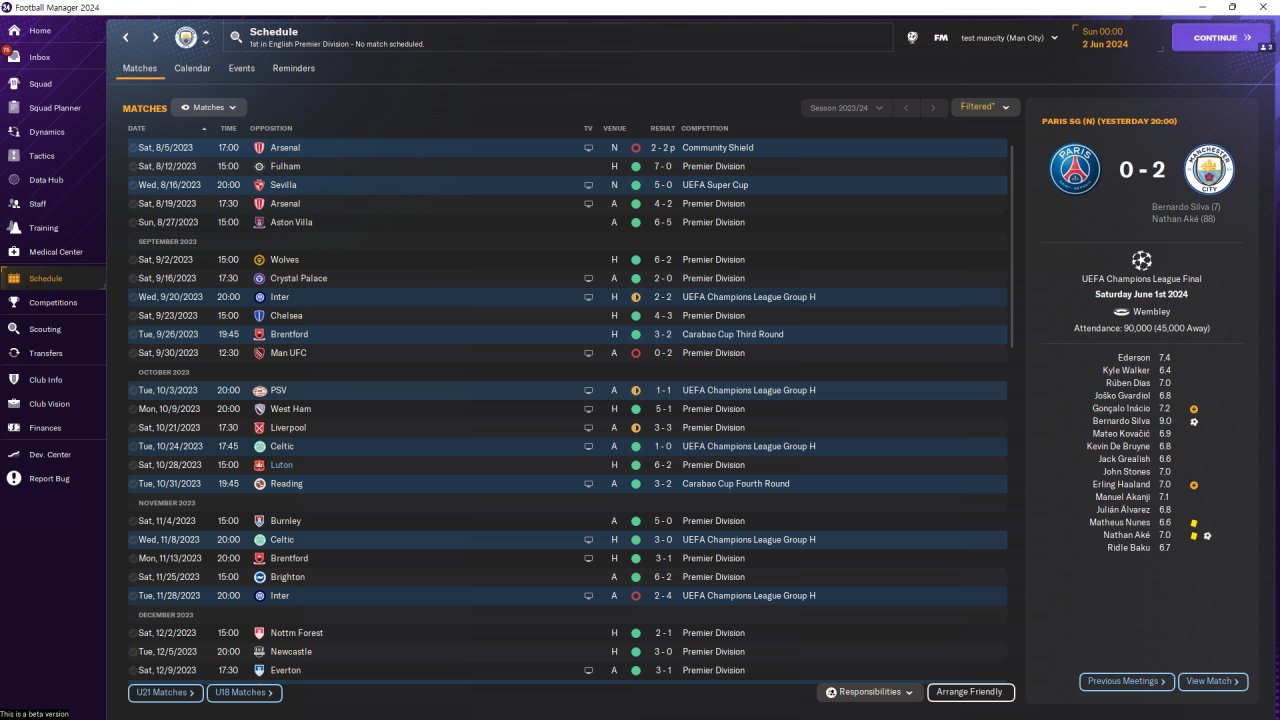
Task: Click the Competition column header
Action: (x=705, y=129)
